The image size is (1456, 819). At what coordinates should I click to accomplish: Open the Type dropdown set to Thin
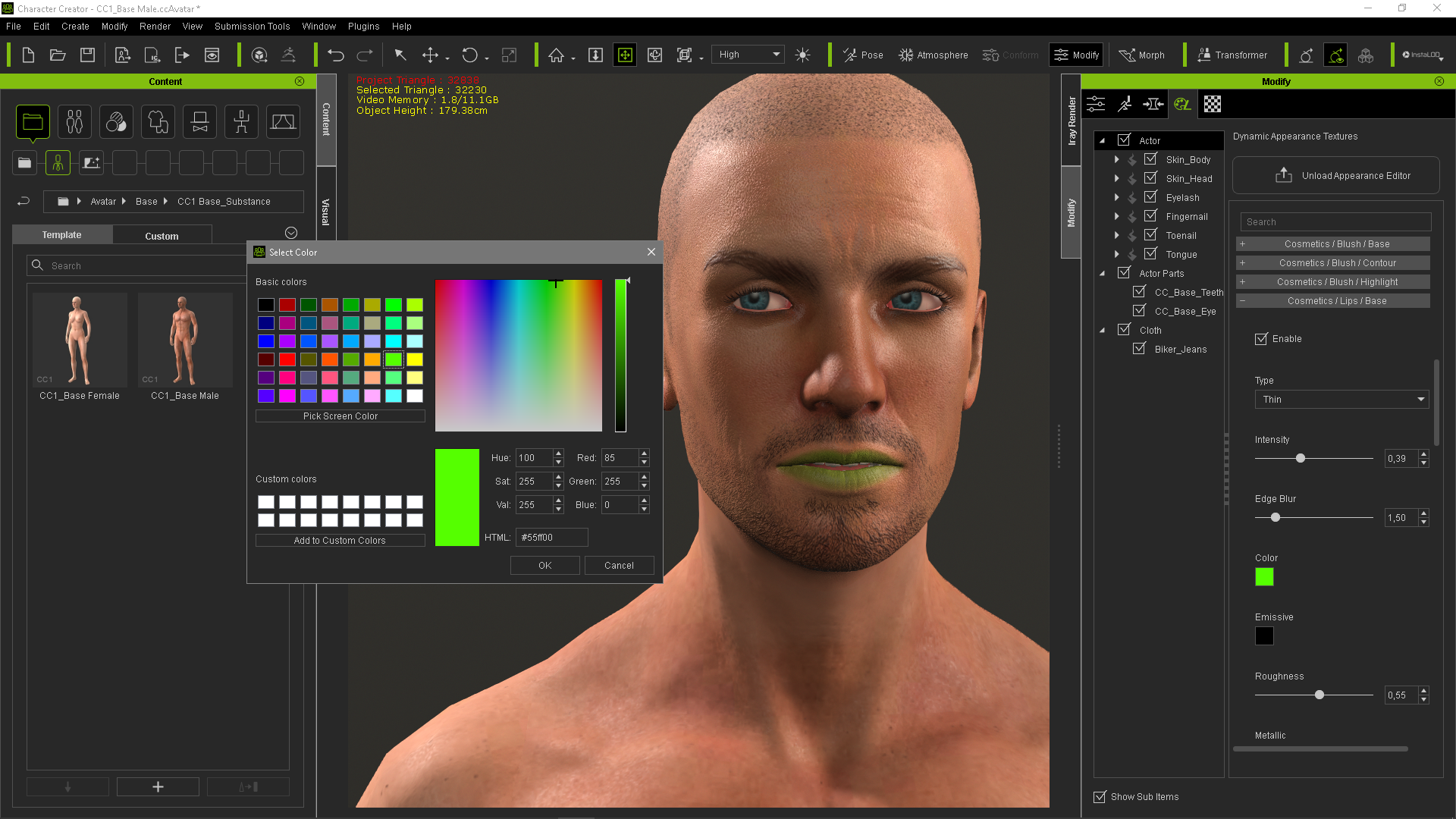[x=1341, y=399]
